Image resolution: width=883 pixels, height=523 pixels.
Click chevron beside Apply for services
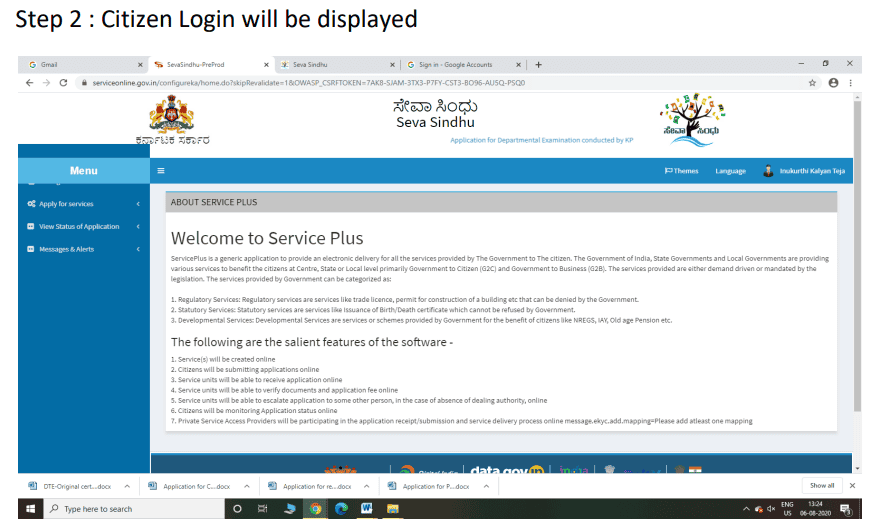tap(138, 204)
